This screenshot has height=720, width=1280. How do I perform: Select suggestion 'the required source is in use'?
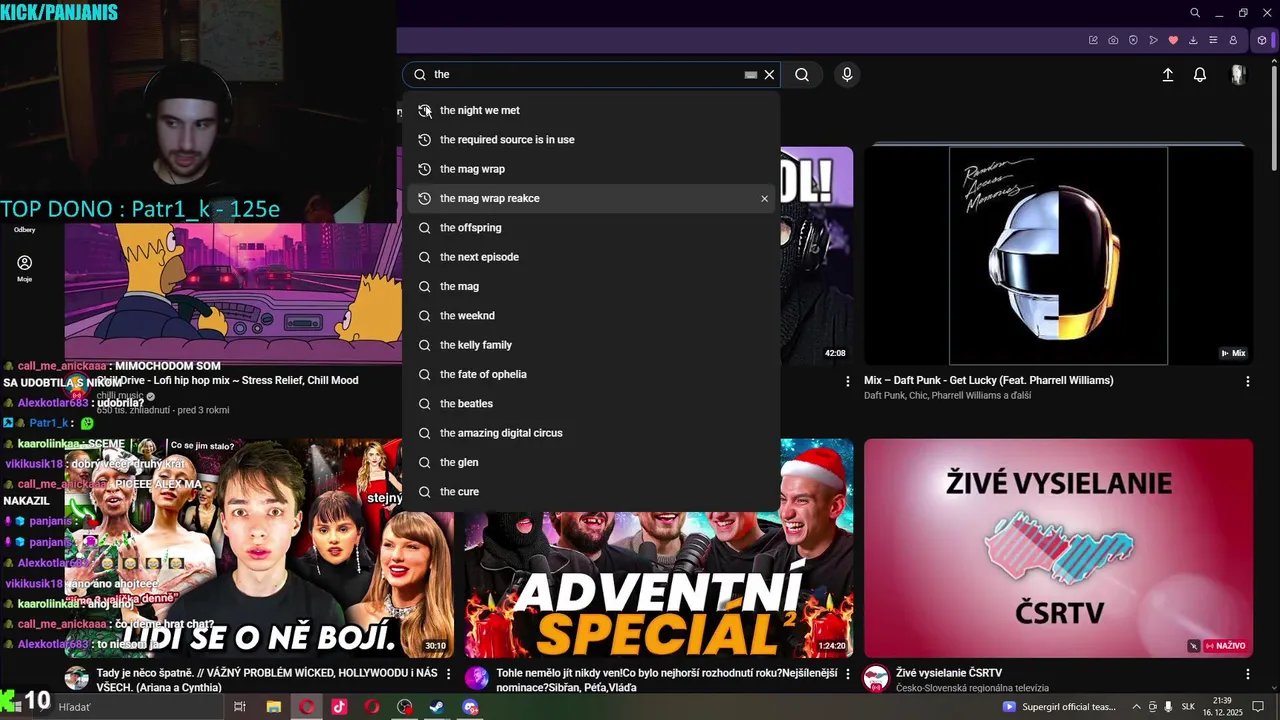592,140
